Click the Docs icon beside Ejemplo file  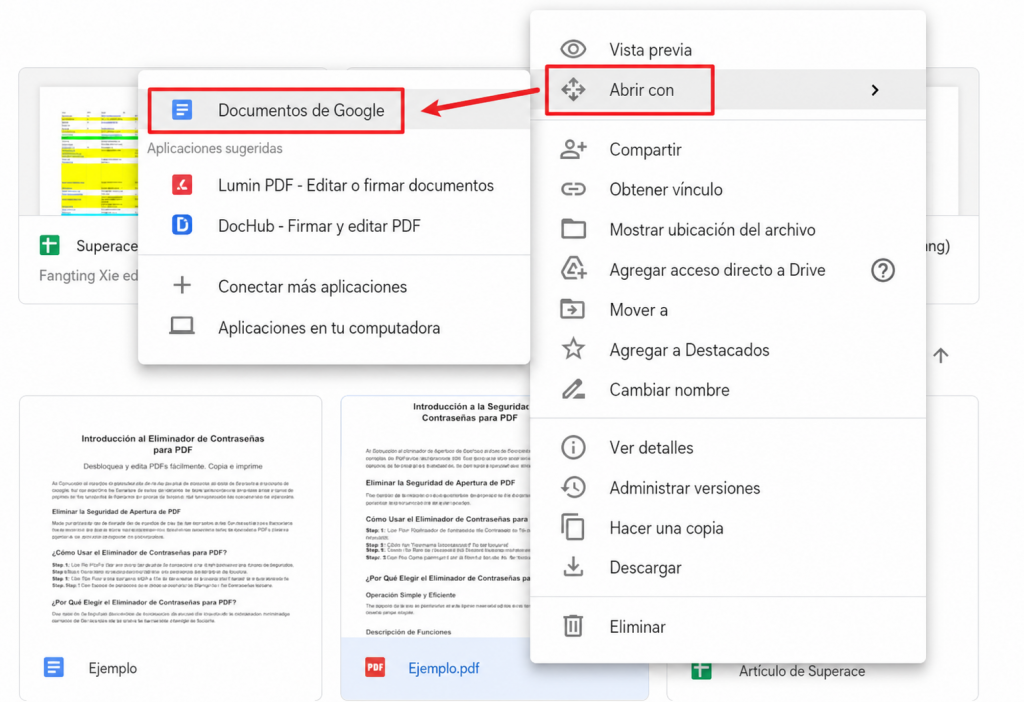point(54,667)
